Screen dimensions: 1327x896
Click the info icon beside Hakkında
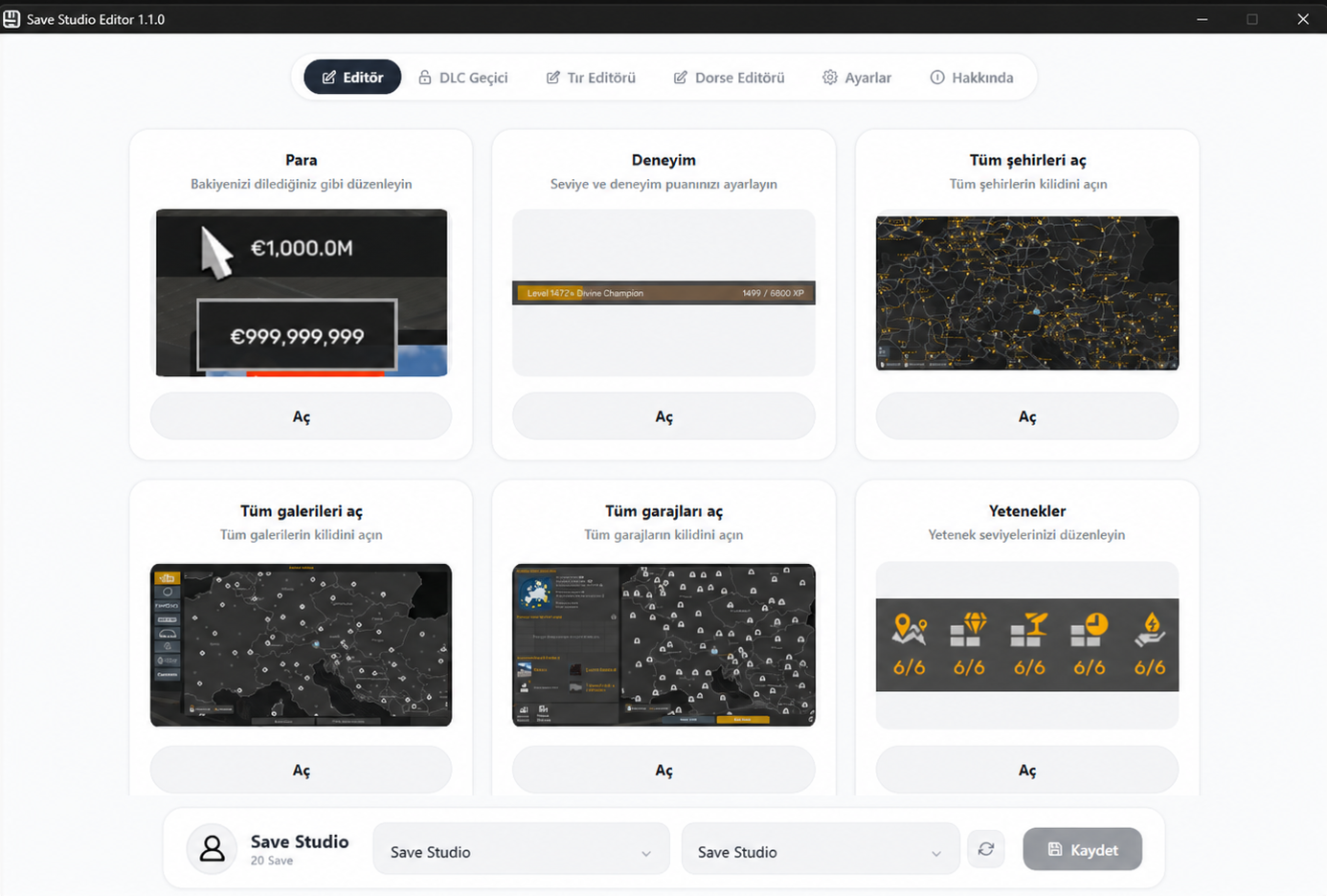click(937, 78)
